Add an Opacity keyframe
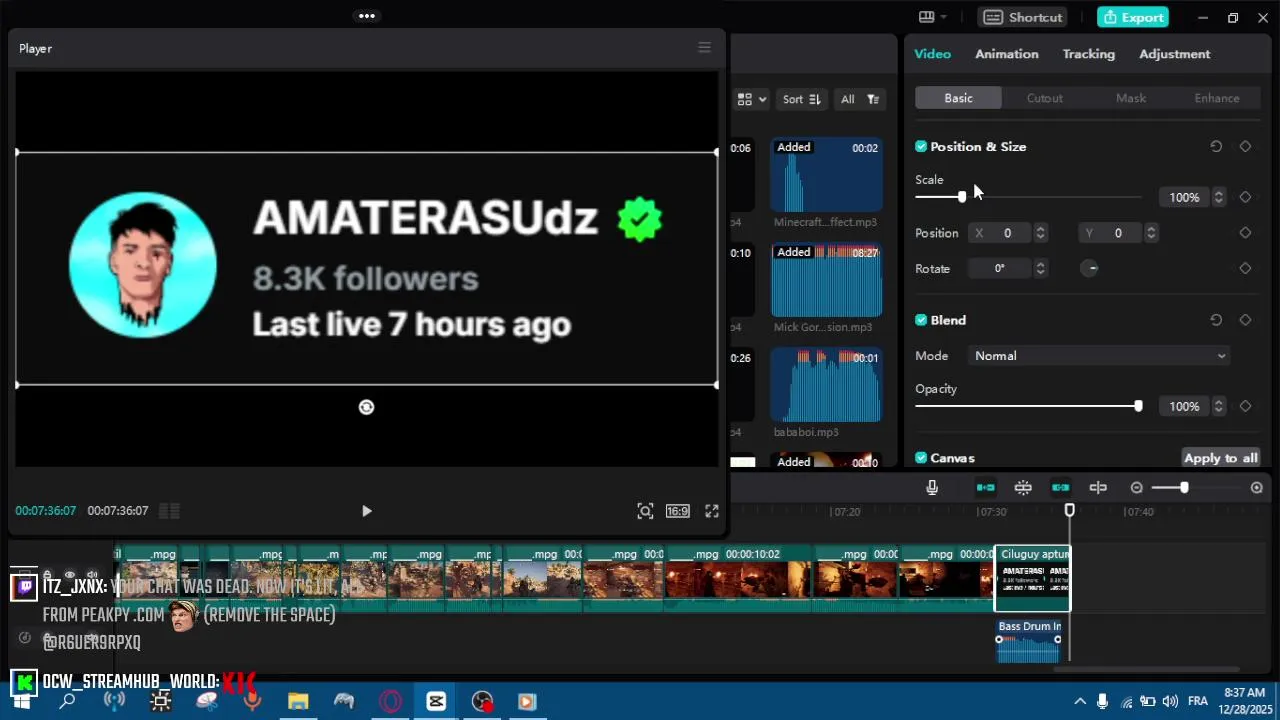Screen dimensions: 1280x720 [1245, 406]
